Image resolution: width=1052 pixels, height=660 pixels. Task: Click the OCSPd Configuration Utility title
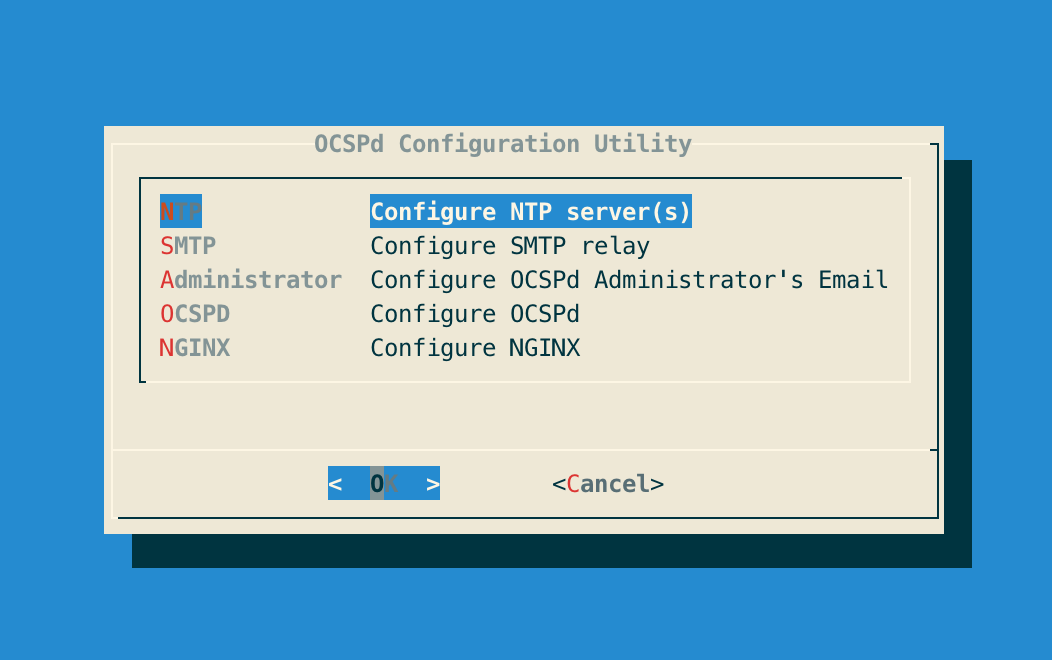[503, 144]
